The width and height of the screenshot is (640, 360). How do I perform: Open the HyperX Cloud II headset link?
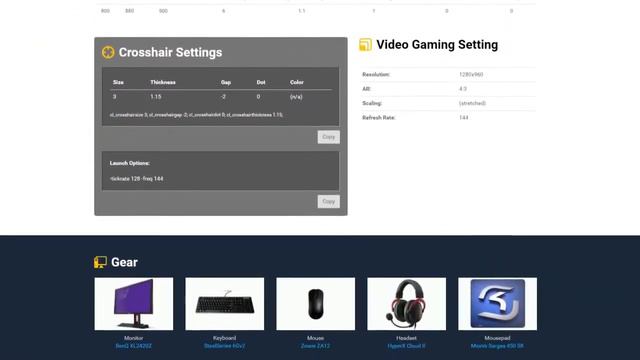(x=407, y=346)
